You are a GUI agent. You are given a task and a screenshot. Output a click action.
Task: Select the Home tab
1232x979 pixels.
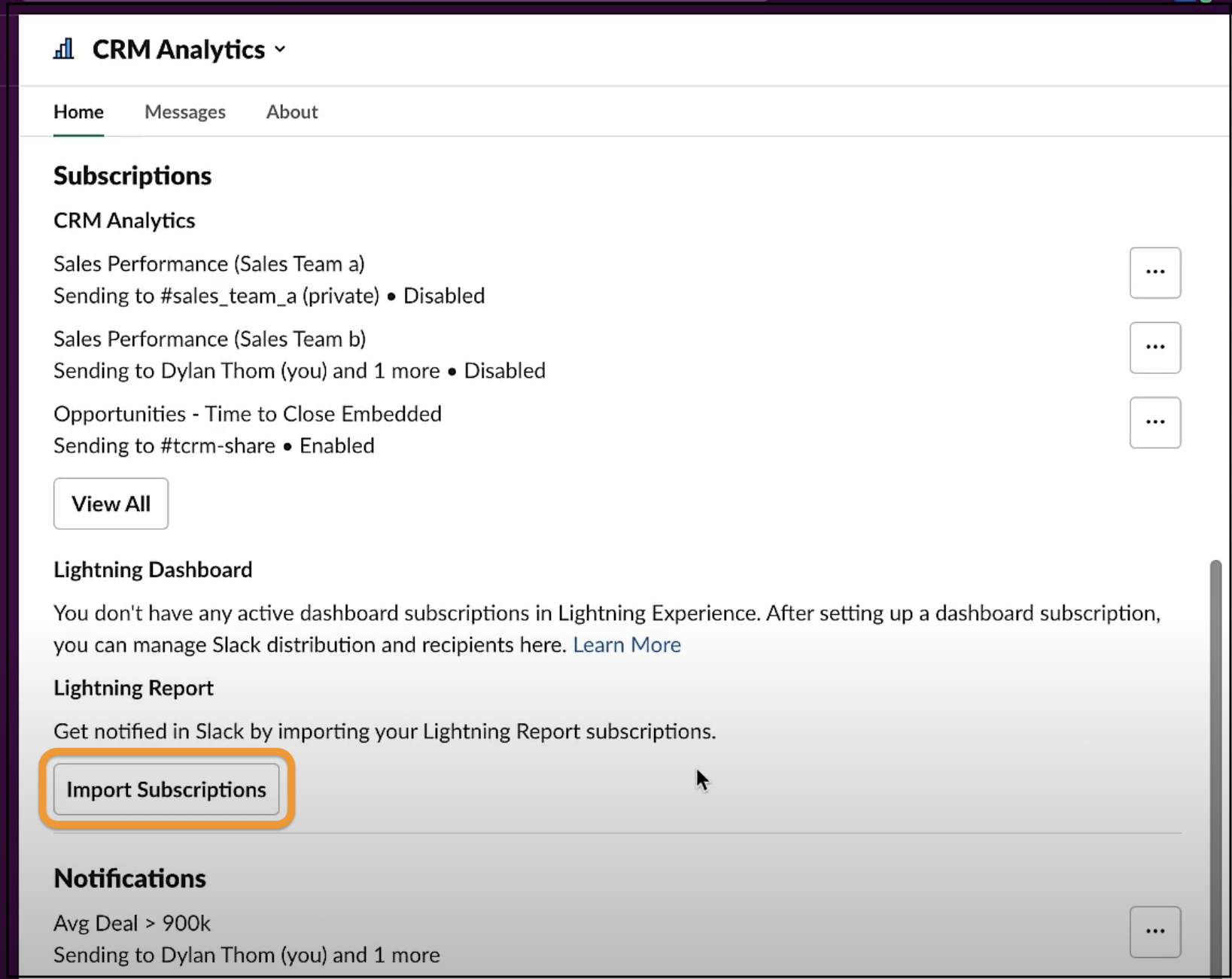(x=78, y=111)
